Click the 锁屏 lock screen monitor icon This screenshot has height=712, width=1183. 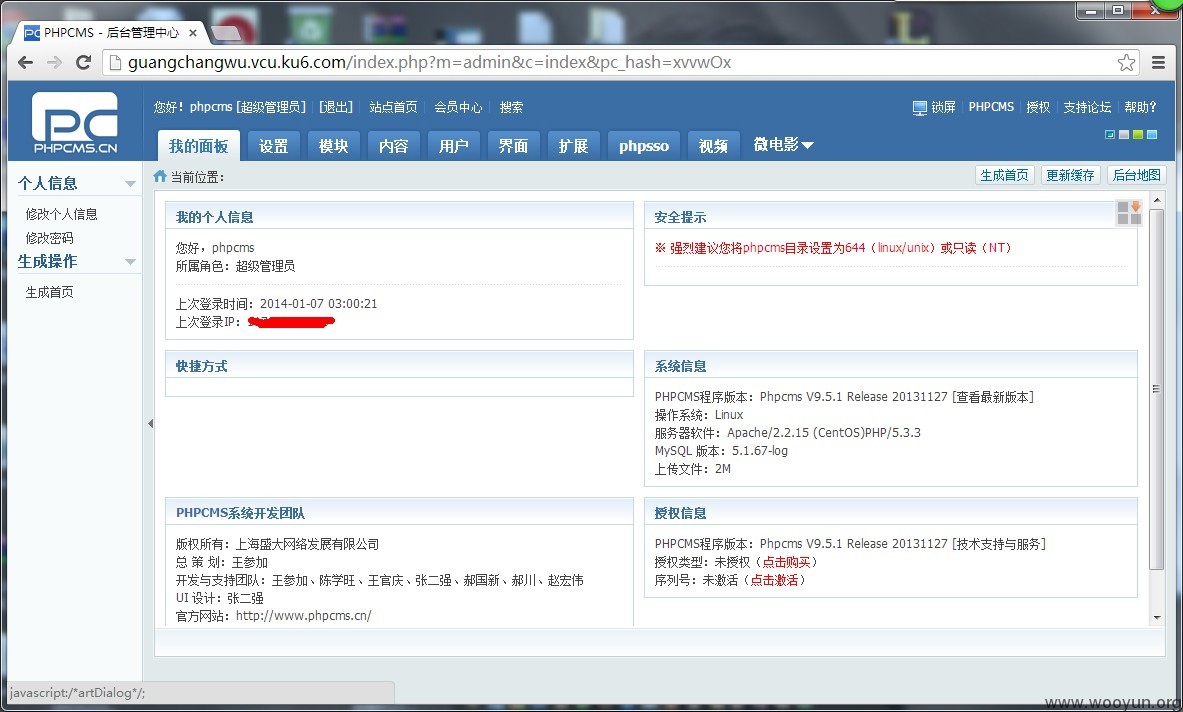tap(919, 108)
